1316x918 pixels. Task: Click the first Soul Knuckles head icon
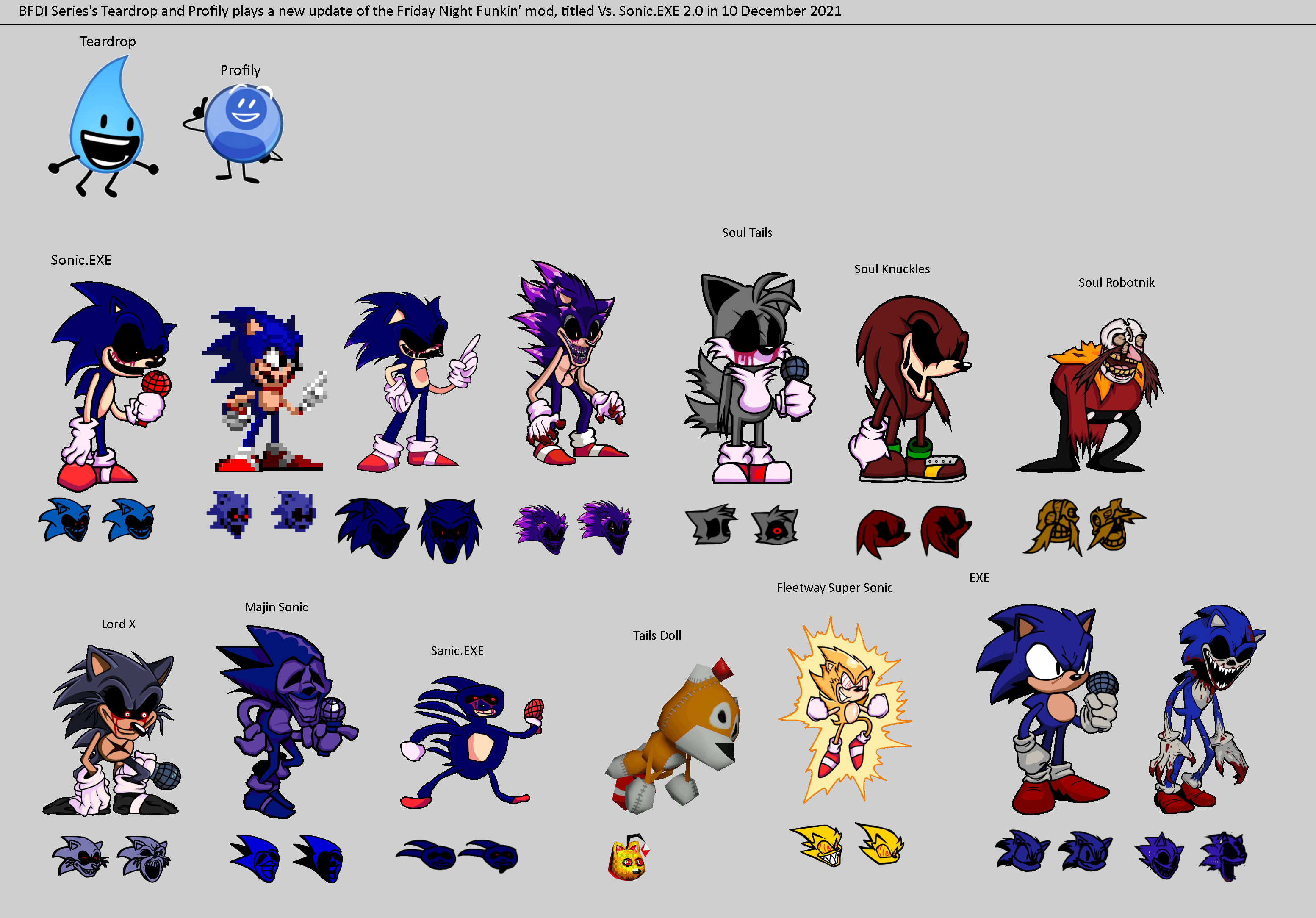click(x=883, y=533)
